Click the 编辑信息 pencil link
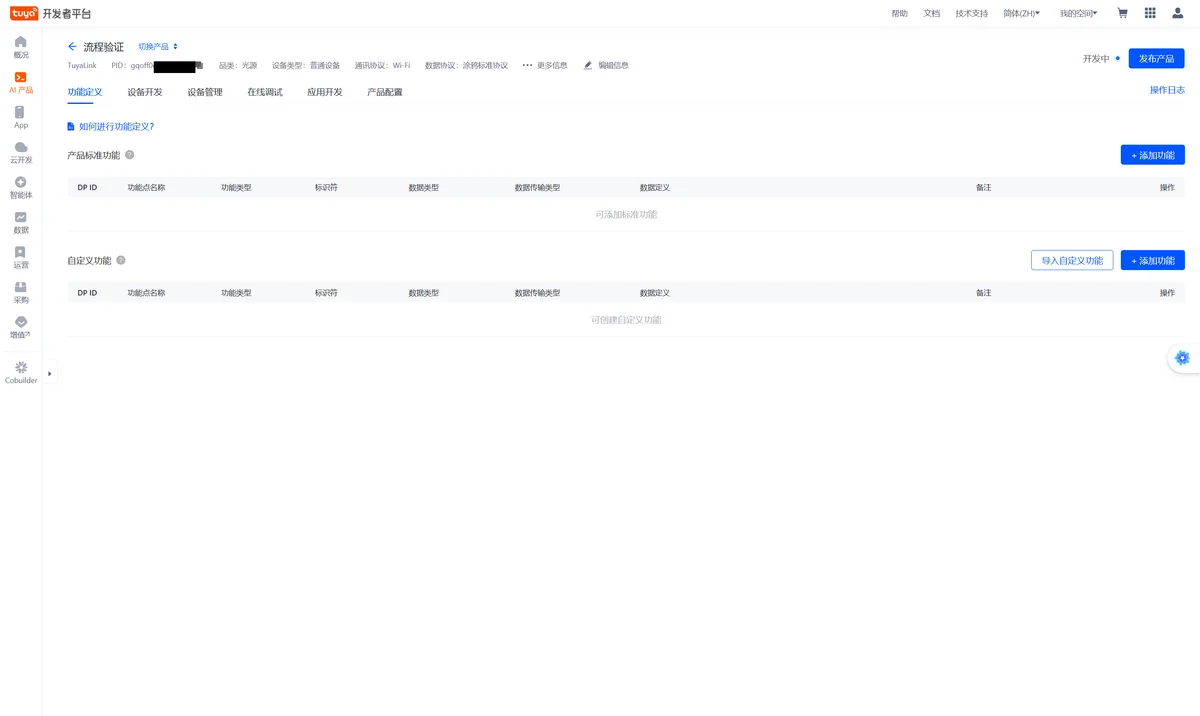Image resolution: width=1200 pixels, height=716 pixels. coord(606,65)
